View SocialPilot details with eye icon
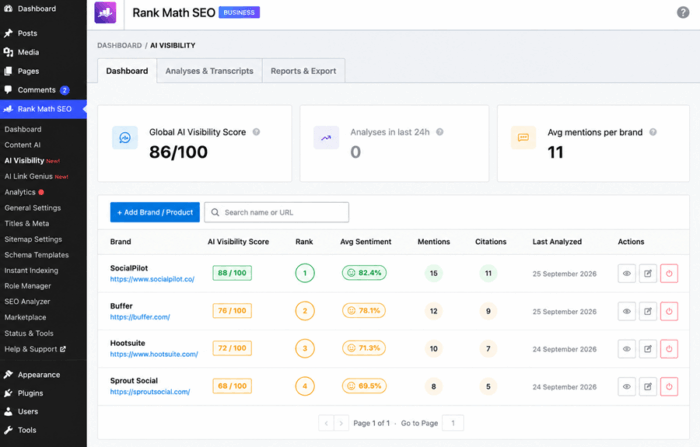 coord(627,273)
